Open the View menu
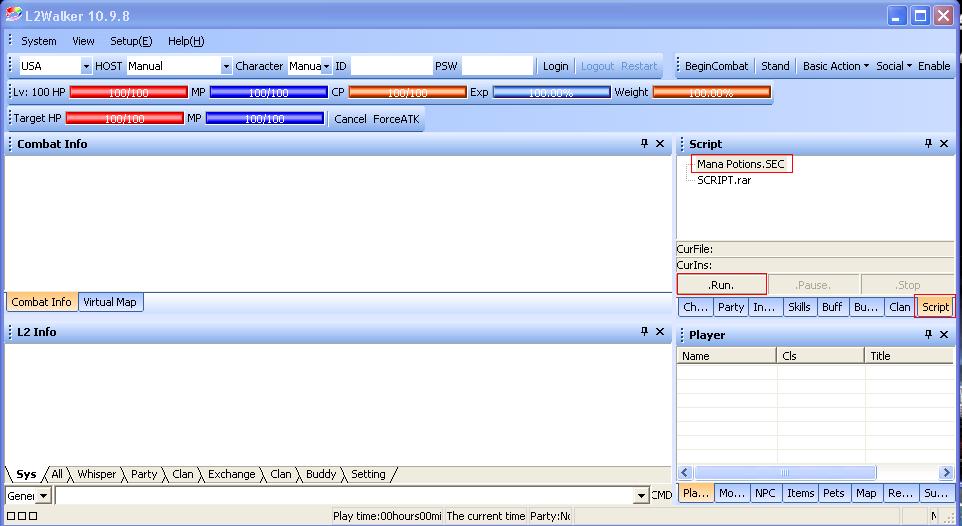This screenshot has width=962, height=526. click(83, 41)
